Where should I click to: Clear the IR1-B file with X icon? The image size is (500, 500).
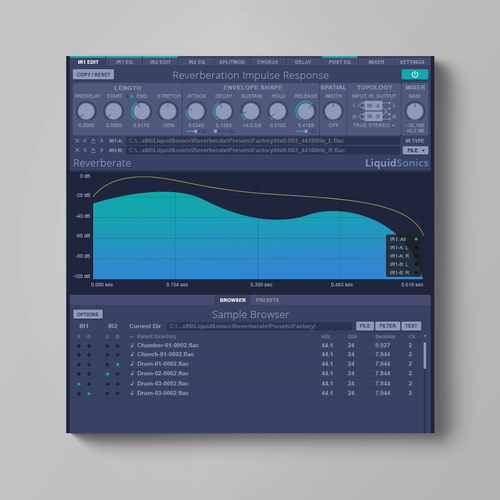(x=77, y=150)
